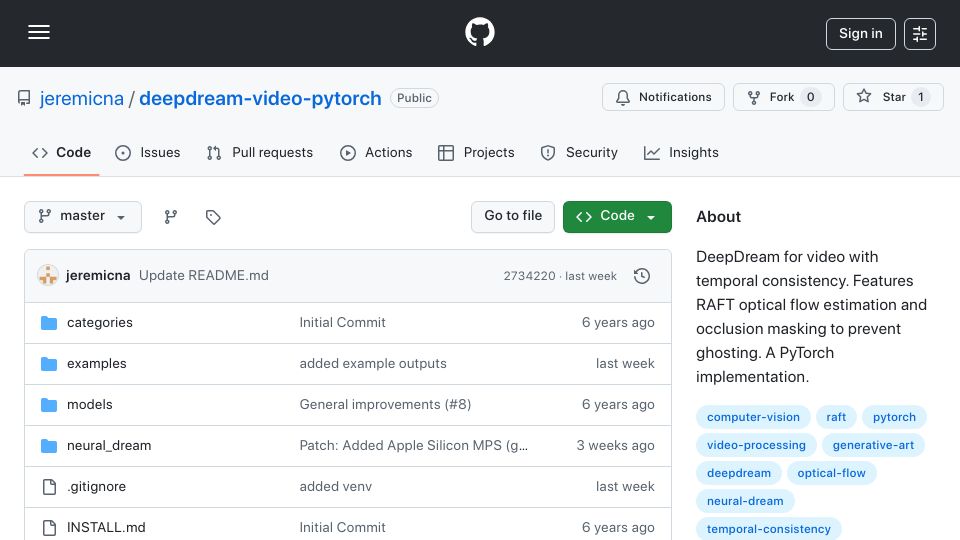Select the deepdream topic tag

click(738, 473)
